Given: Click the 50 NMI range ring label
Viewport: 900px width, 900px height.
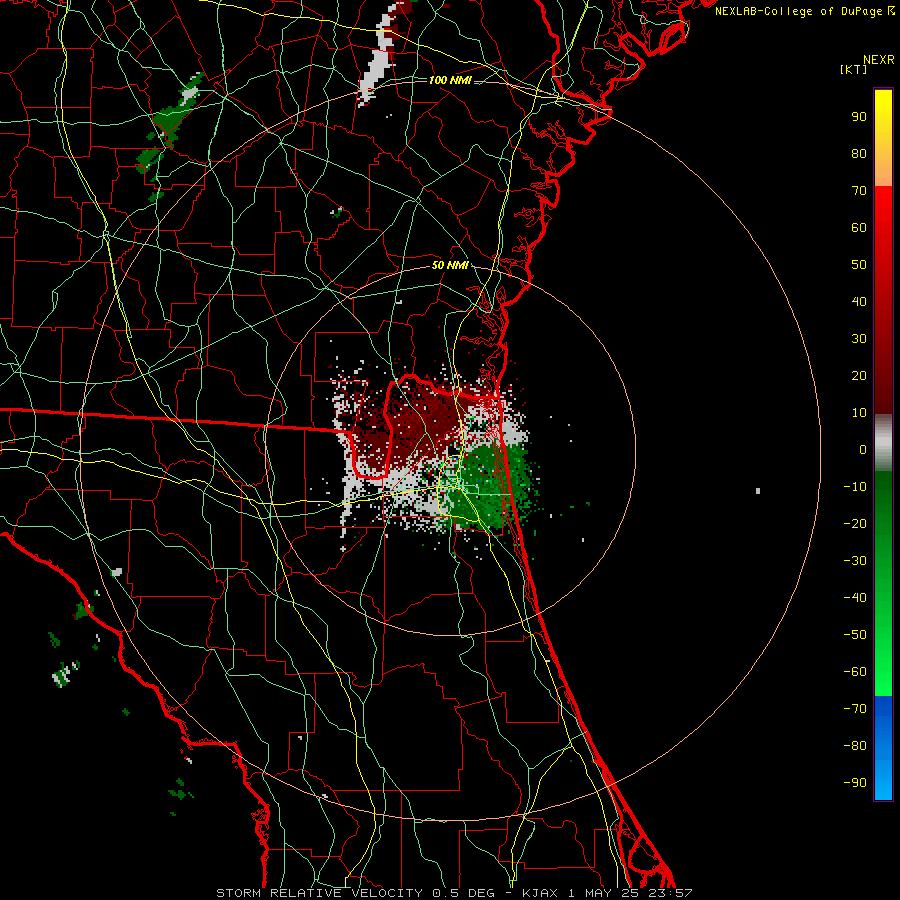Looking at the screenshot, I should [x=450, y=265].
